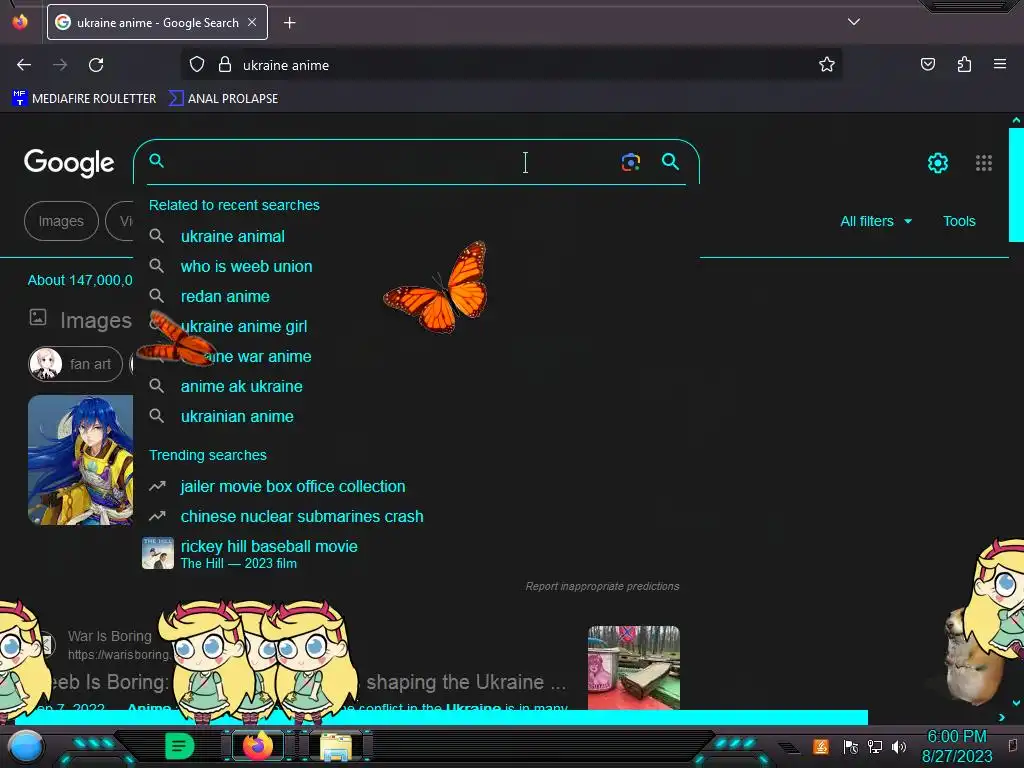The height and width of the screenshot is (768, 1024).
Task: Click the orange Java tray icon
Action: (x=821, y=746)
